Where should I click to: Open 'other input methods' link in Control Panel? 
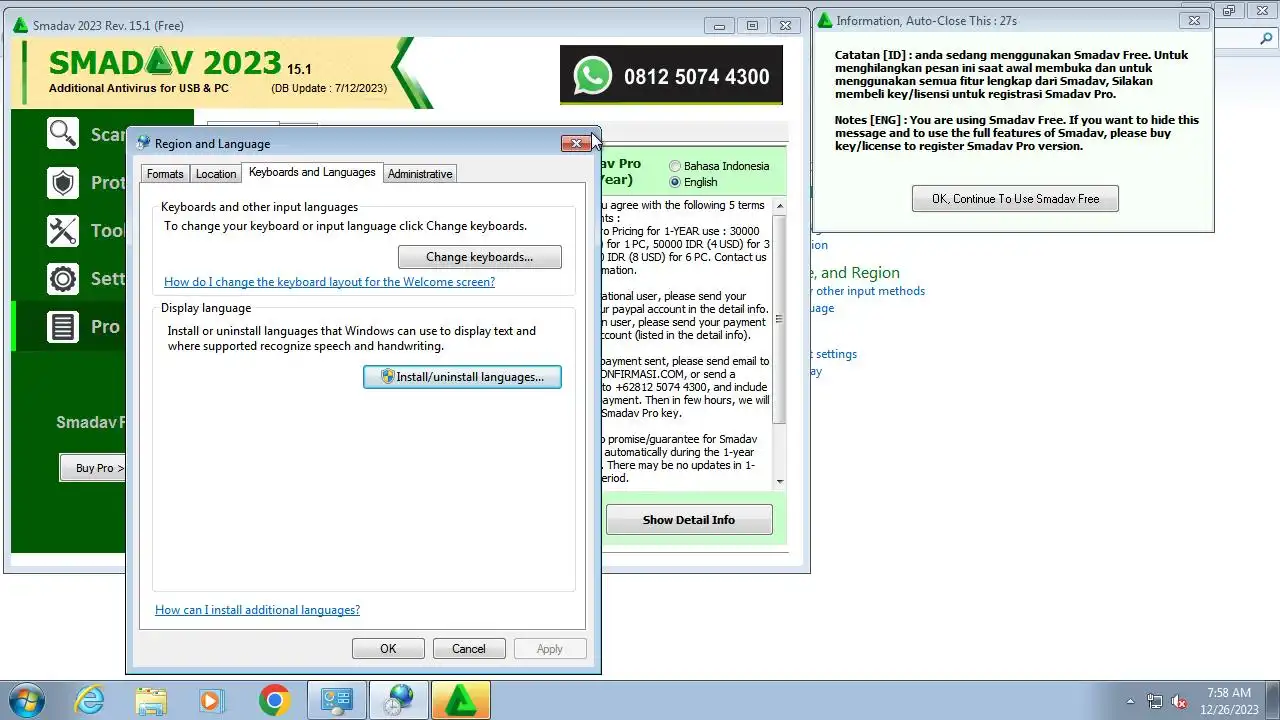pyautogui.click(x=870, y=291)
